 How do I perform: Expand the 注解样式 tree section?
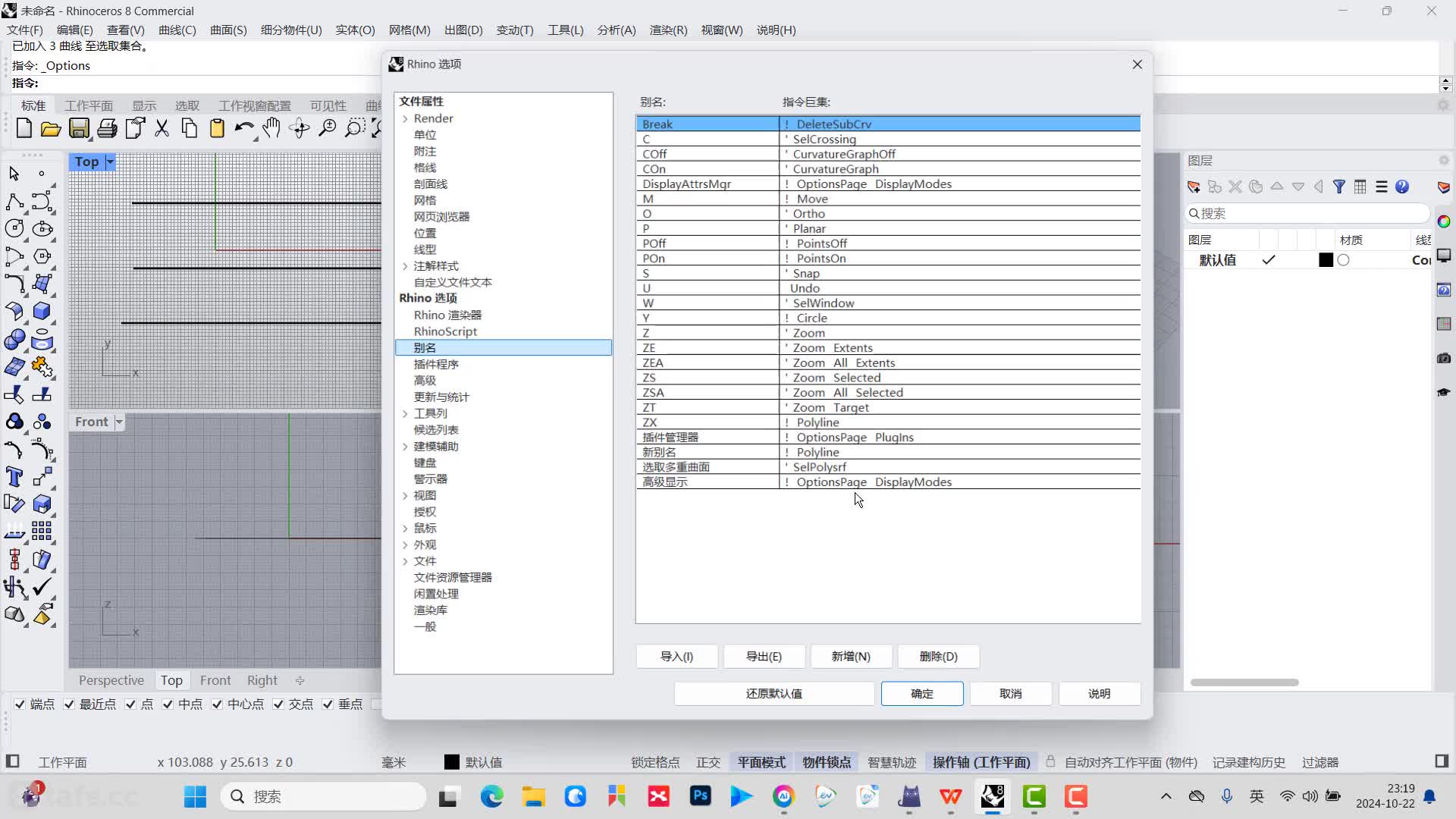click(x=406, y=265)
